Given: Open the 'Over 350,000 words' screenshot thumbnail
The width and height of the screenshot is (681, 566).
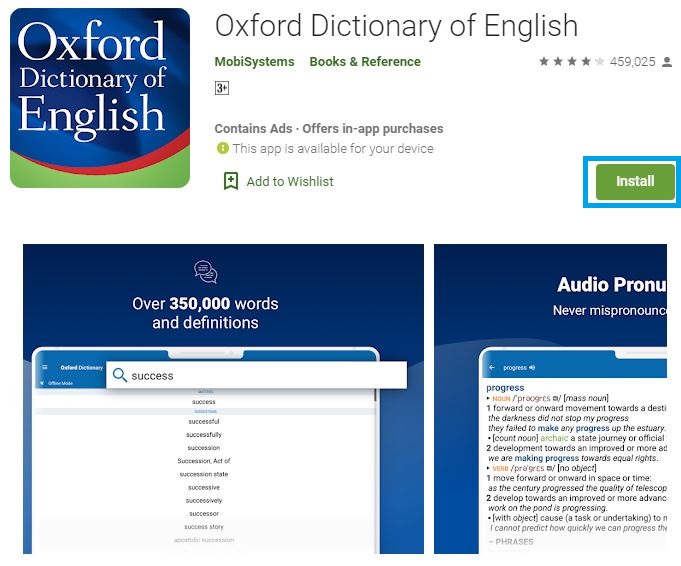Looking at the screenshot, I should pos(223,399).
